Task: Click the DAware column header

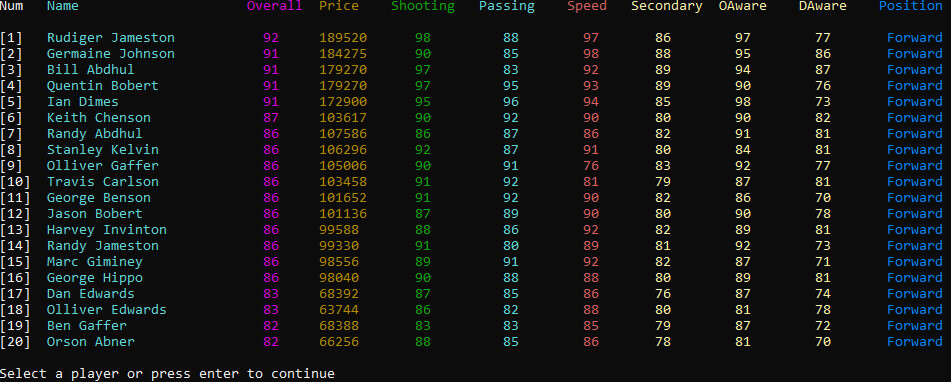Action: pos(823,6)
